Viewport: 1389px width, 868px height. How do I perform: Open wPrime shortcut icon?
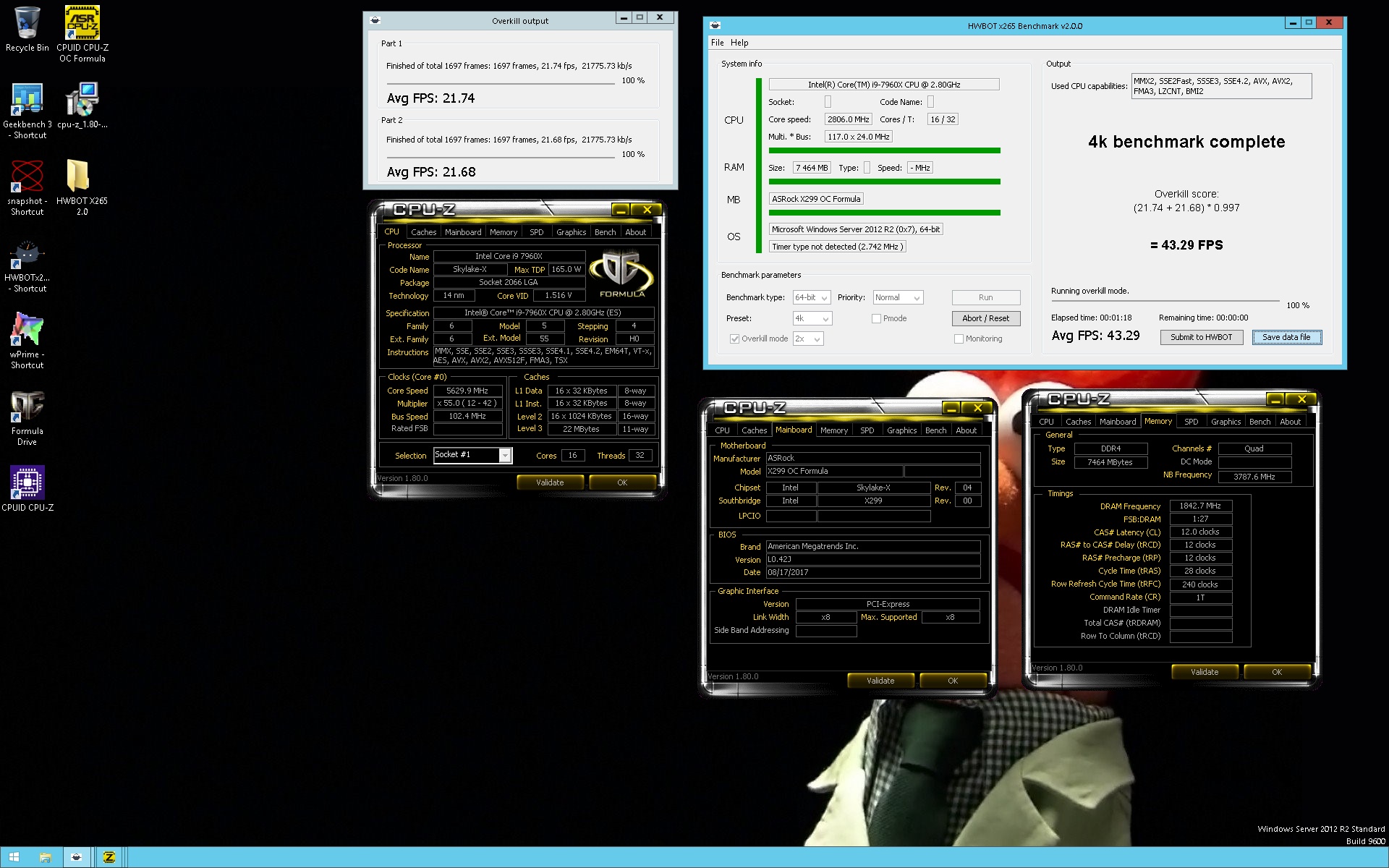pyautogui.click(x=27, y=341)
